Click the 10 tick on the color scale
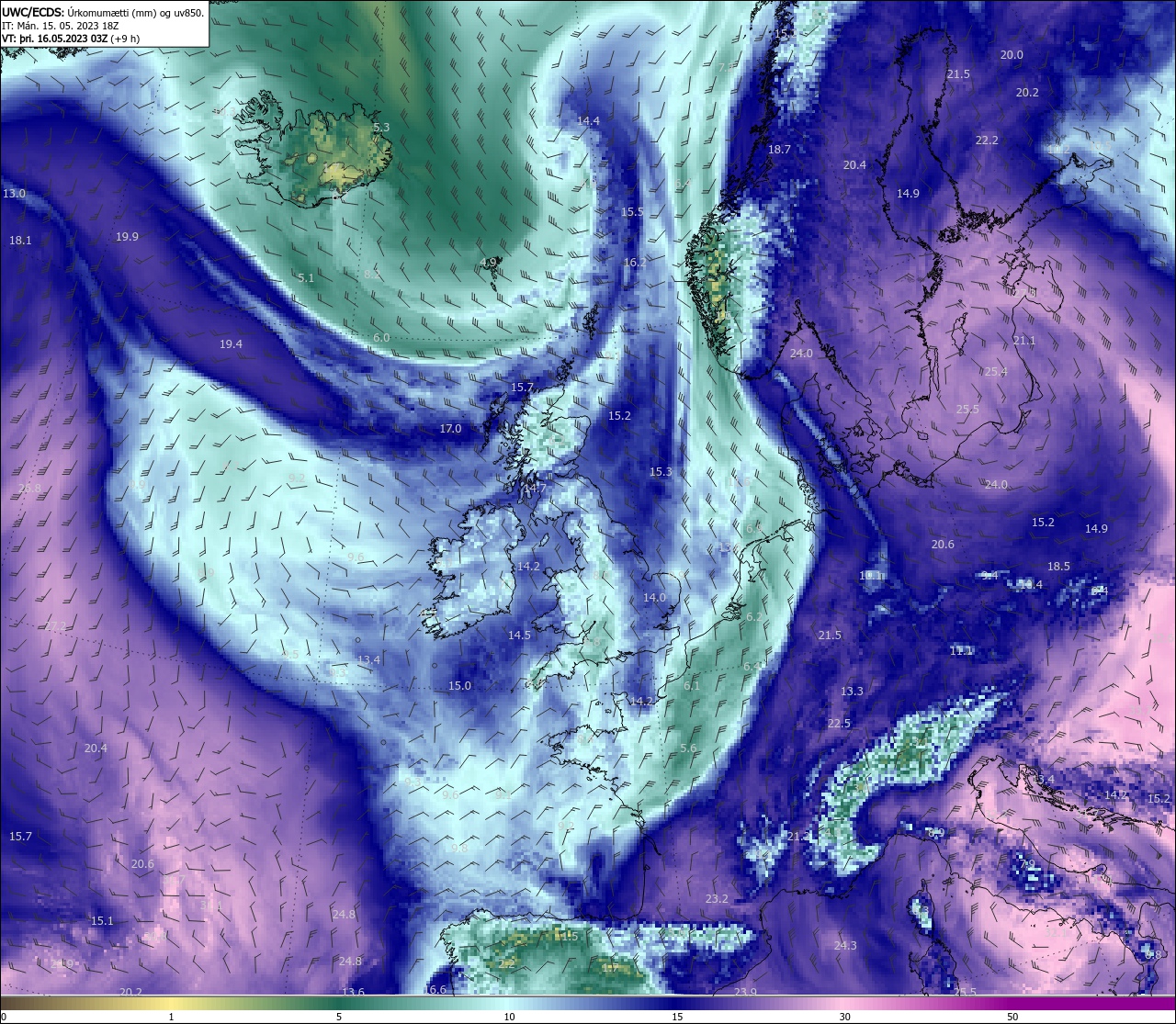This screenshot has height=1024, width=1176. point(509,1017)
